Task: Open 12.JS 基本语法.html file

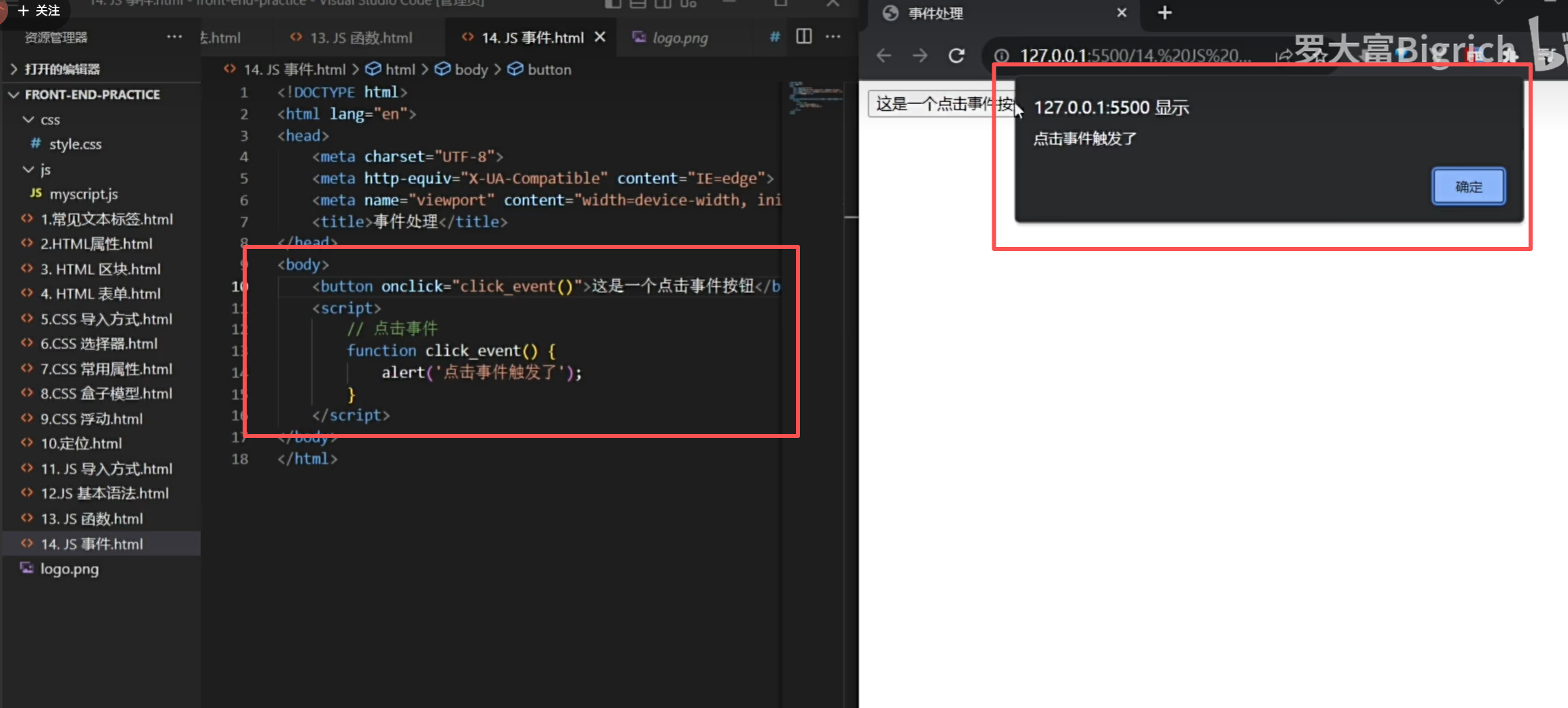Action: pyautogui.click(x=104, y=493)
